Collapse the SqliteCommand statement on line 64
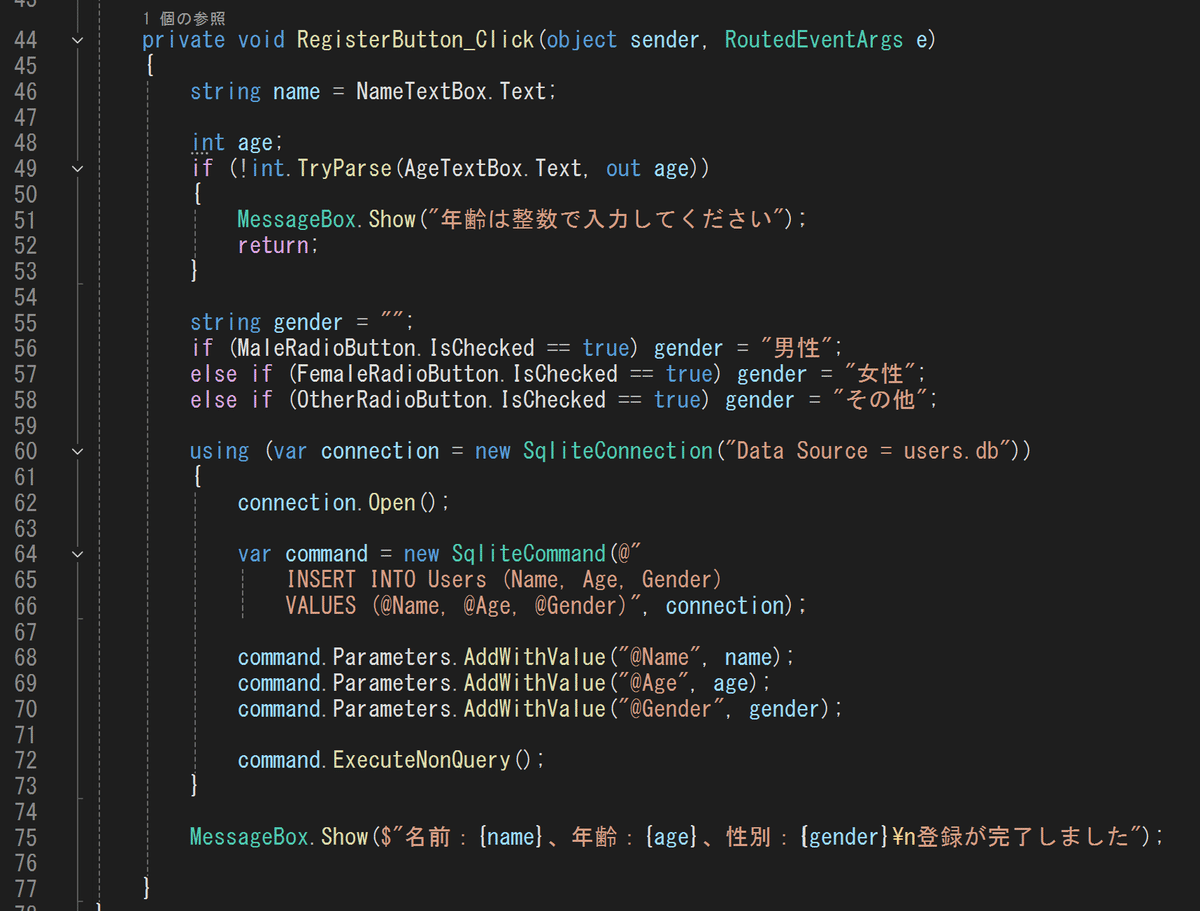This screenshot has width=1200, height=911. click(77, 554)
